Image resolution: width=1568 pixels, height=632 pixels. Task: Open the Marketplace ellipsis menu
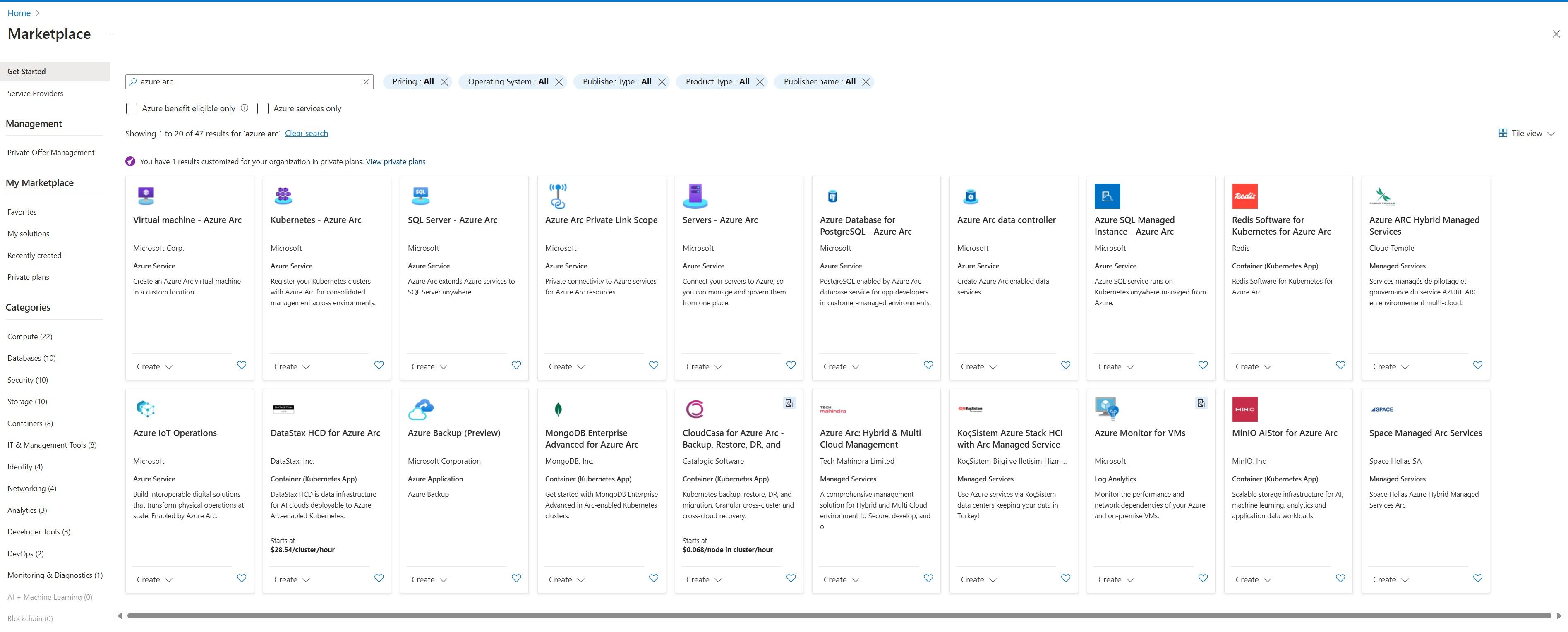pyautogui.click(x=110, y=34)
